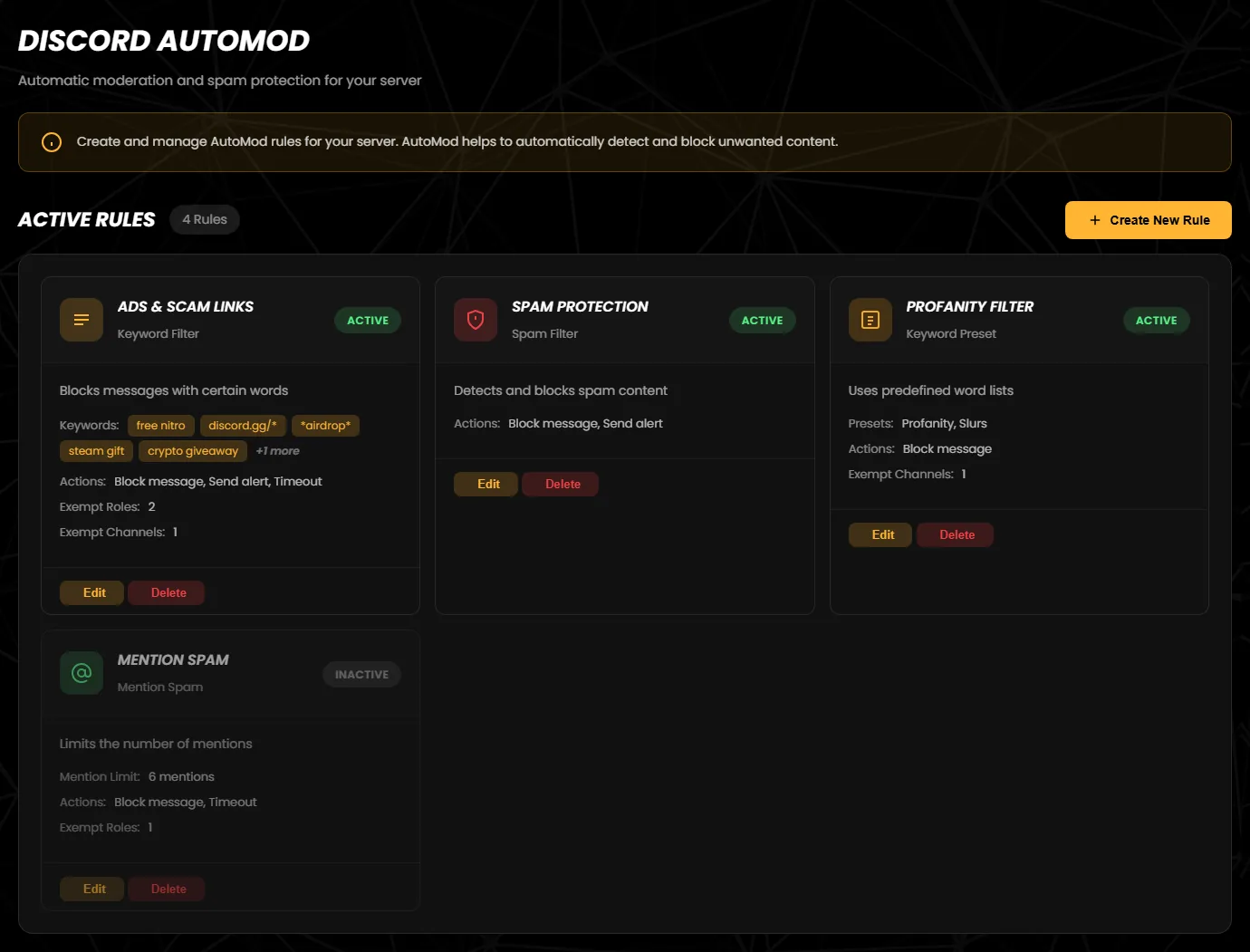The height and width of the screenshot is (952, 1250).
Task: Click the 'ADS & SCAM LINKS' rule title
Action: click(x=186, y=307)
